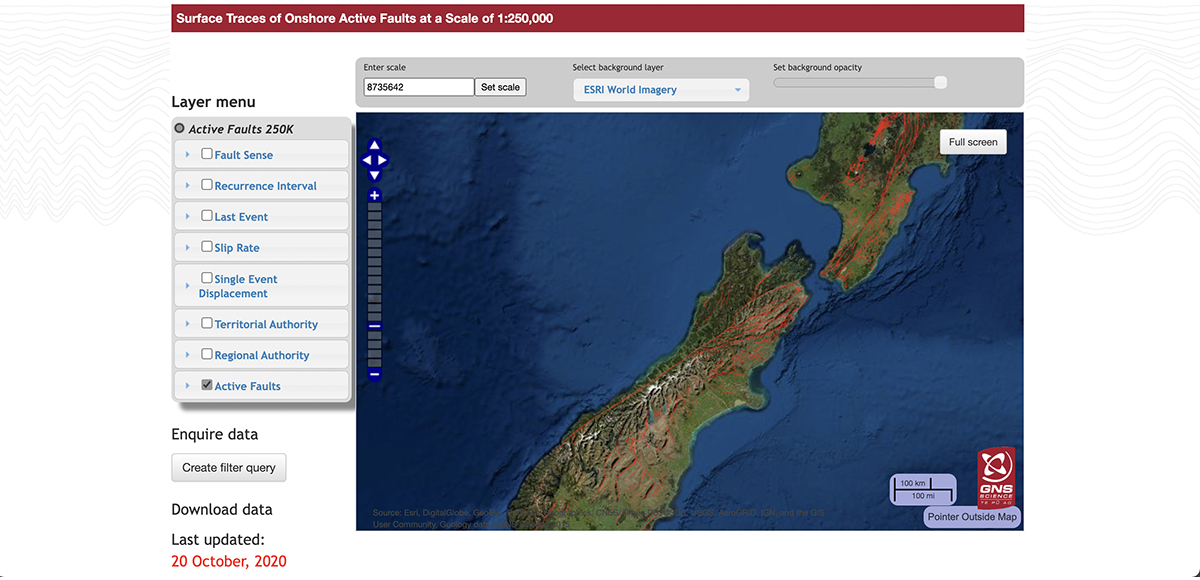Image resolution: width=1200 pixels, height=580 pixels.
Task: Open the Last Event layer label
Action: 241,217
